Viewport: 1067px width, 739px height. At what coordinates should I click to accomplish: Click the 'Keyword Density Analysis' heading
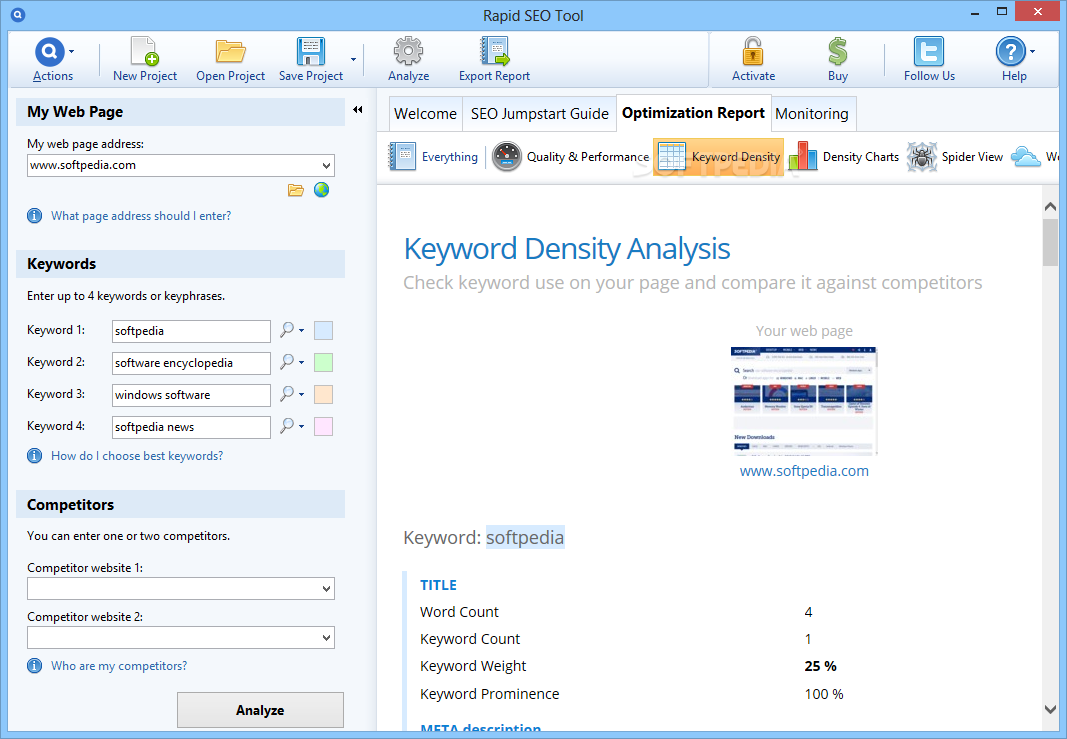pyautogui.click(x=567, y=249)
